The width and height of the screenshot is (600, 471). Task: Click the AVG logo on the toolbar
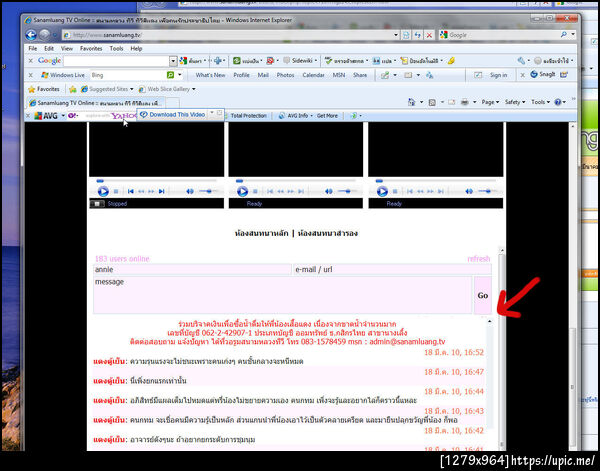pyautogui.click(x=46, y=116)
